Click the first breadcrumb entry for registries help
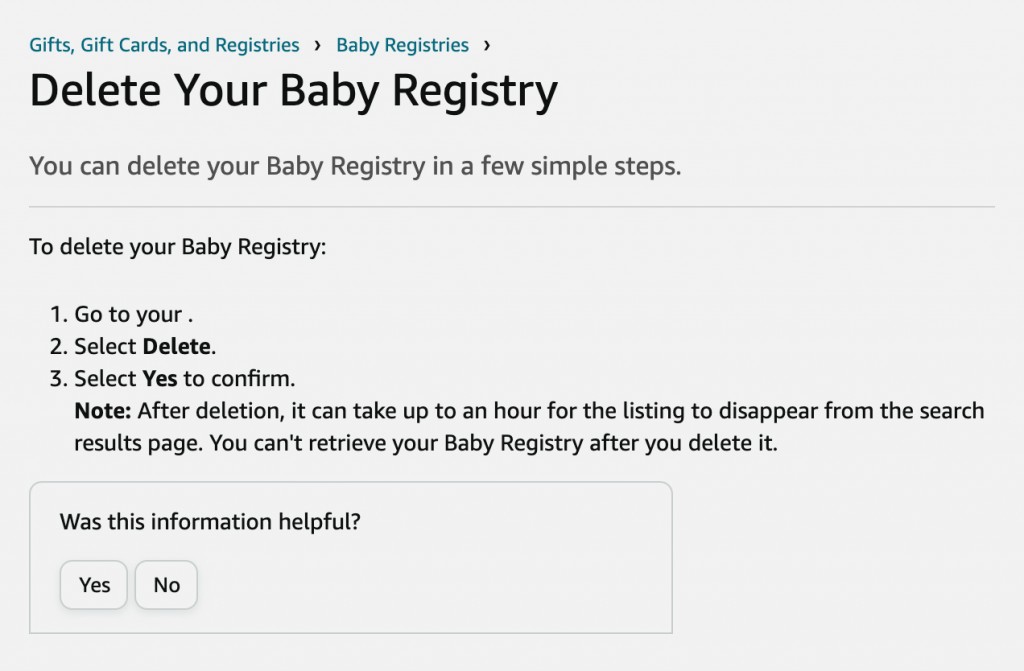 (163, 44)
